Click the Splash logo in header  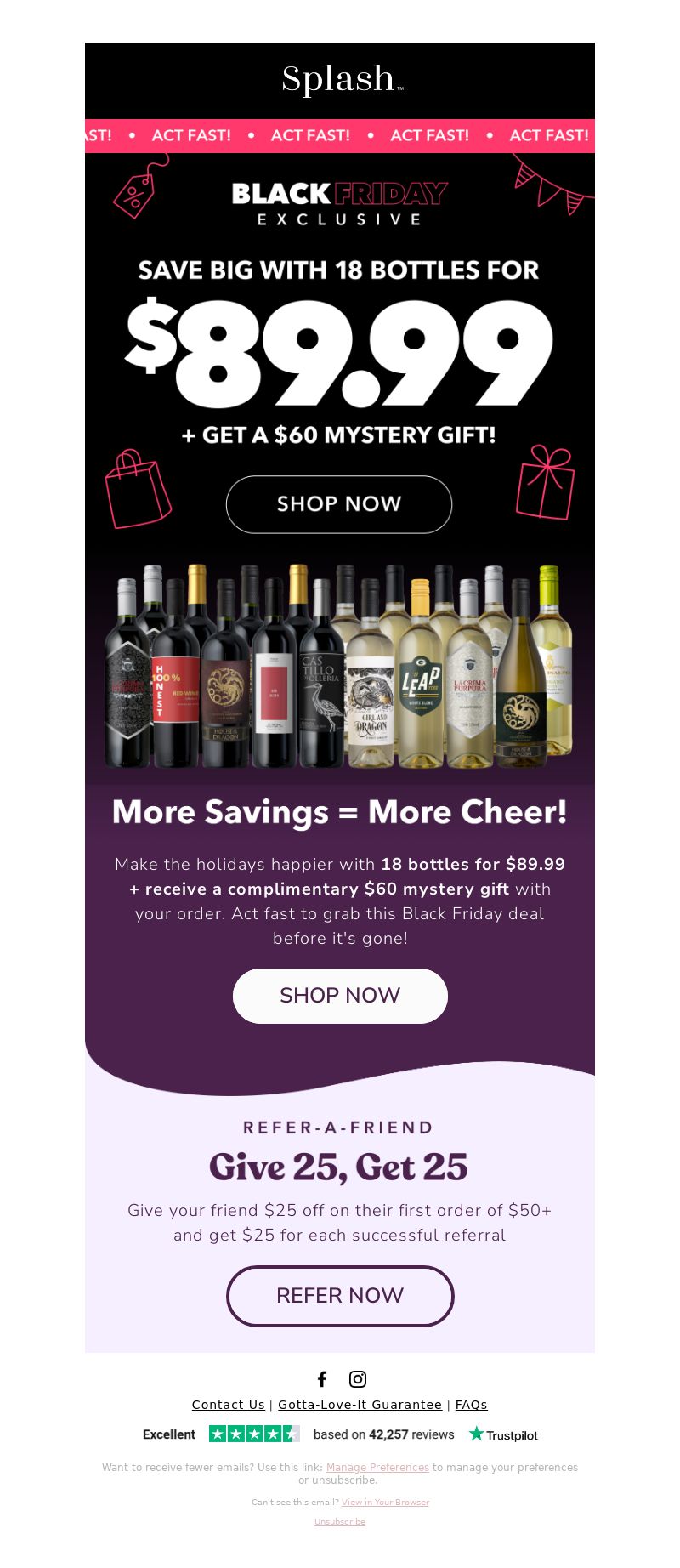point(342,79)
